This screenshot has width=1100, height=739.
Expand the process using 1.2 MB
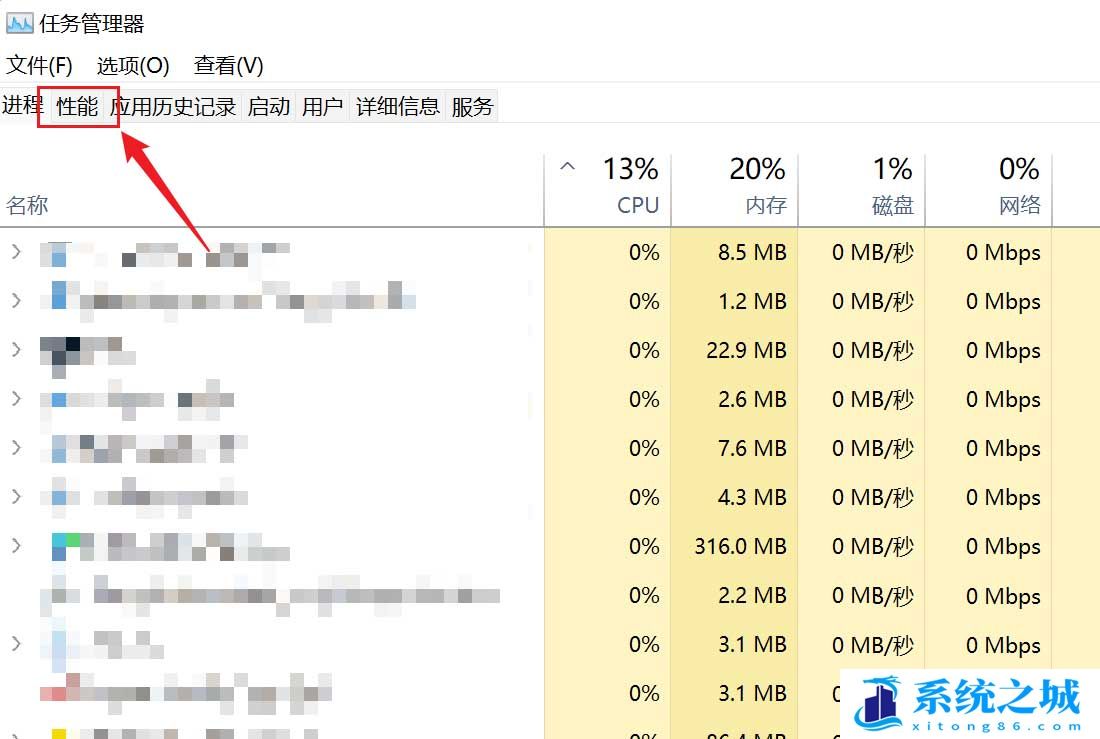(16, 301)
